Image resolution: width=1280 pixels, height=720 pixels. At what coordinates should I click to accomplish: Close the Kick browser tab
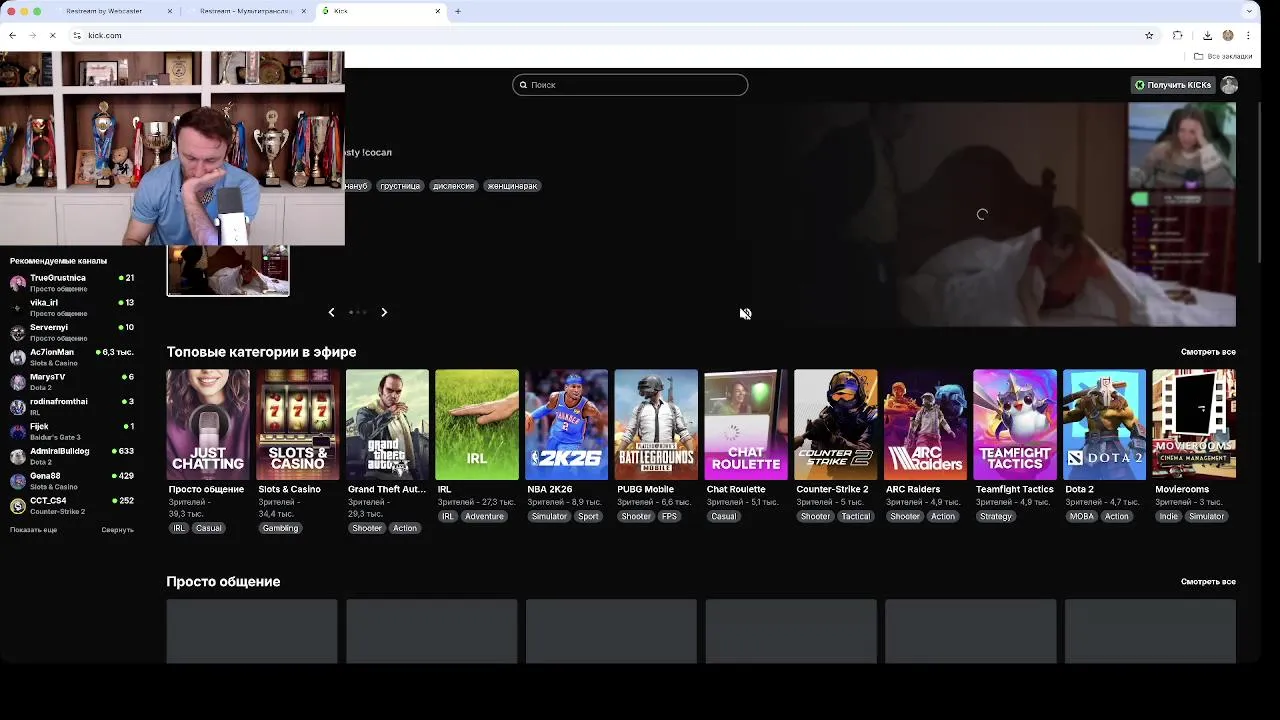click(437, 11)
